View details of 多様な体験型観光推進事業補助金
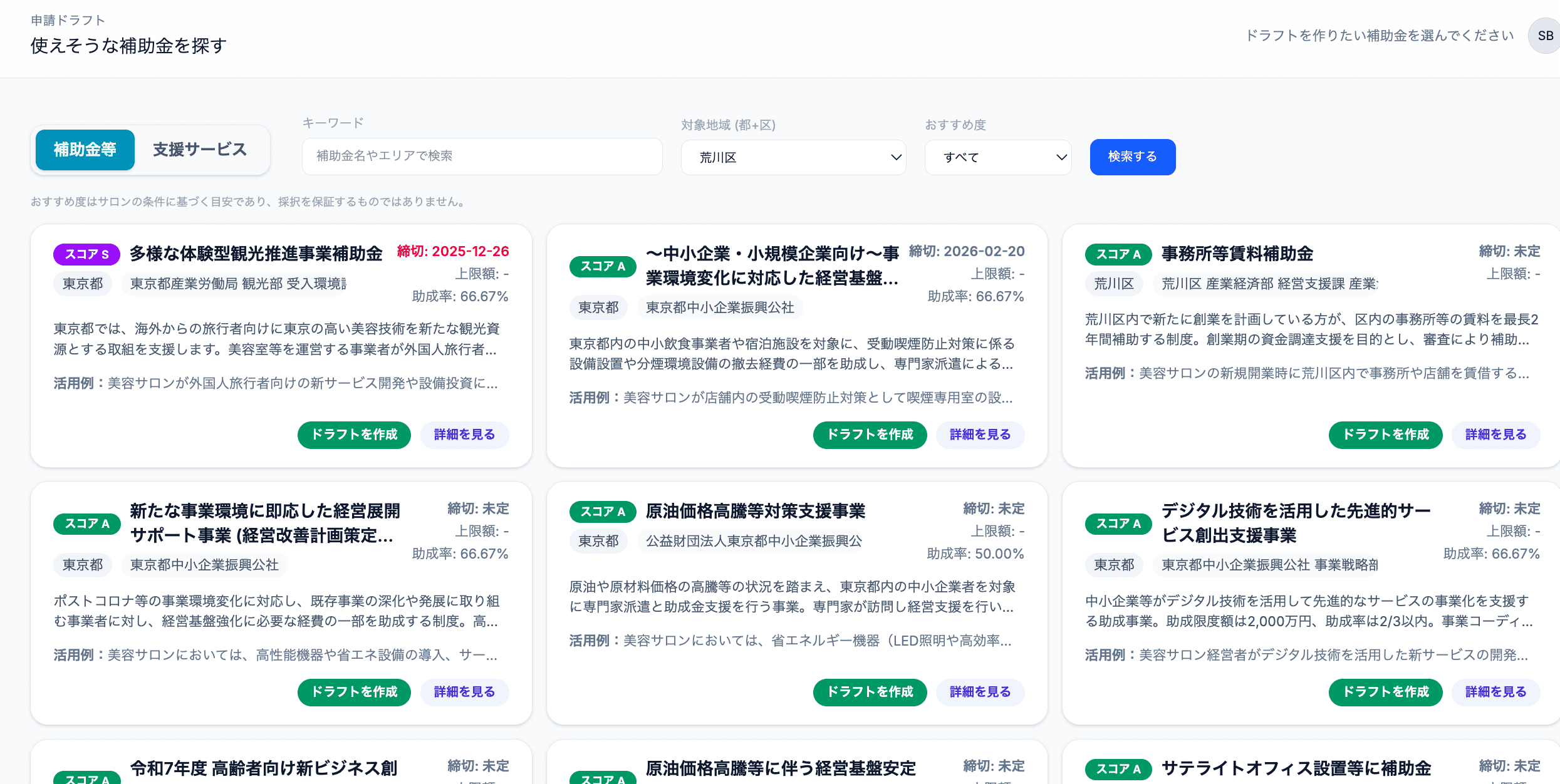 coord(464,435)
